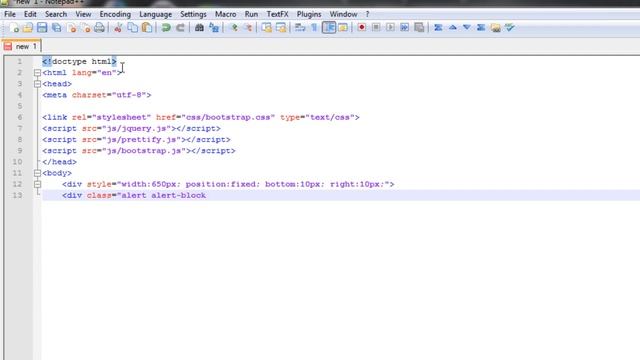Collapse the div fold on line 12
640x360 pixels.
37,184
